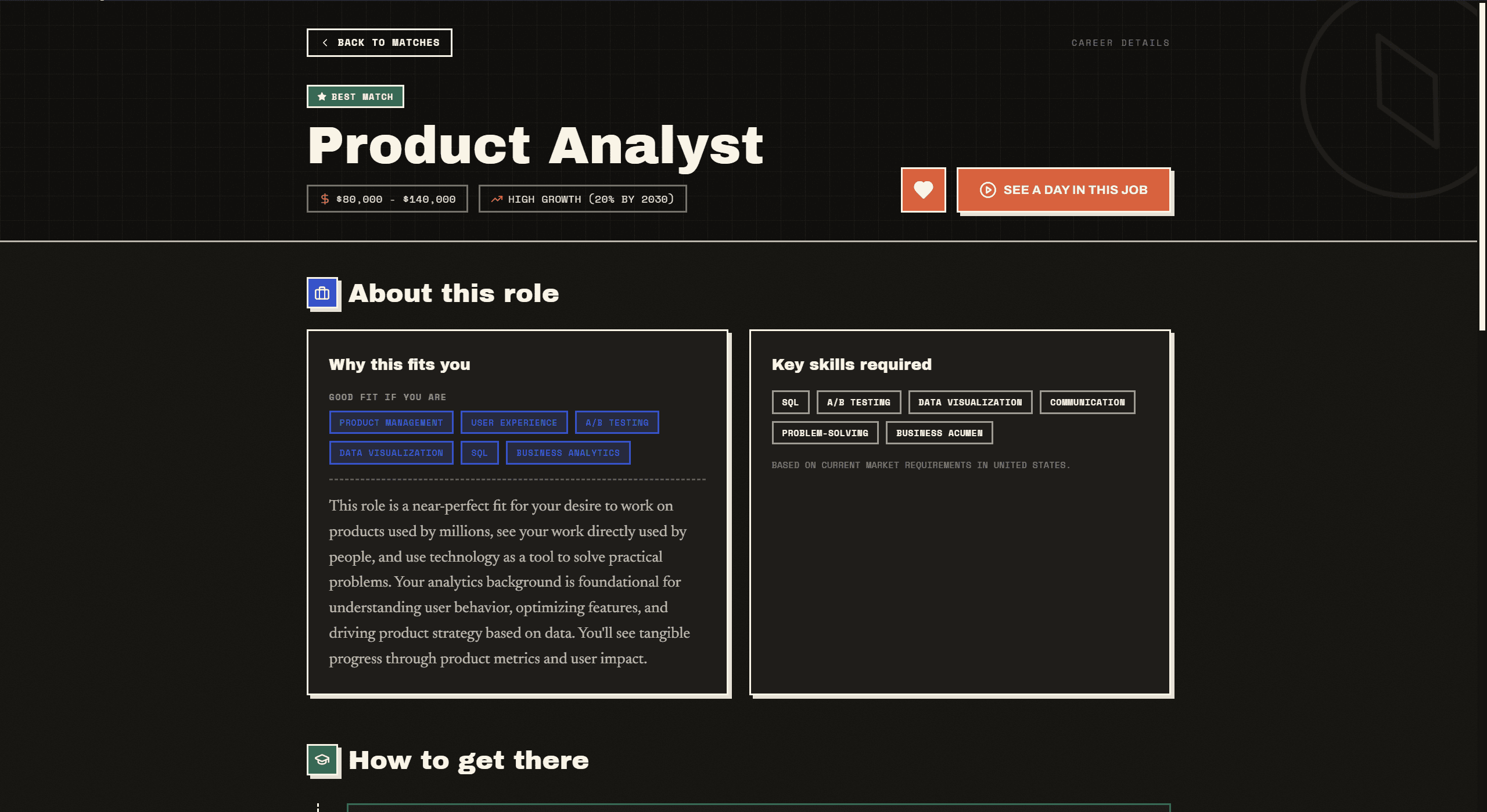The height and width of the screenshot is (812, 1487).
Task: Open See a Day in This Job
Action: [x=1064, y=190]
